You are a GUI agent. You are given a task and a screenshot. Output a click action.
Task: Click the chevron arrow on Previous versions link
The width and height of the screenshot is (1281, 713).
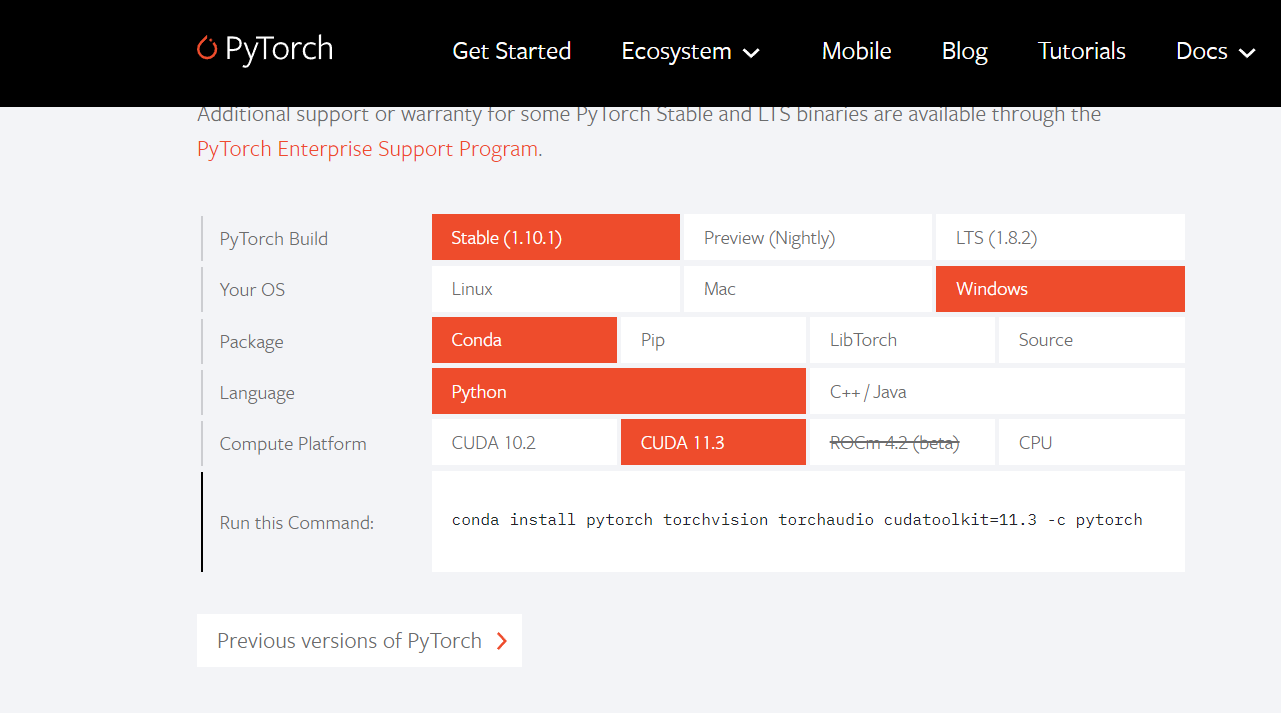tap(502, 641)
